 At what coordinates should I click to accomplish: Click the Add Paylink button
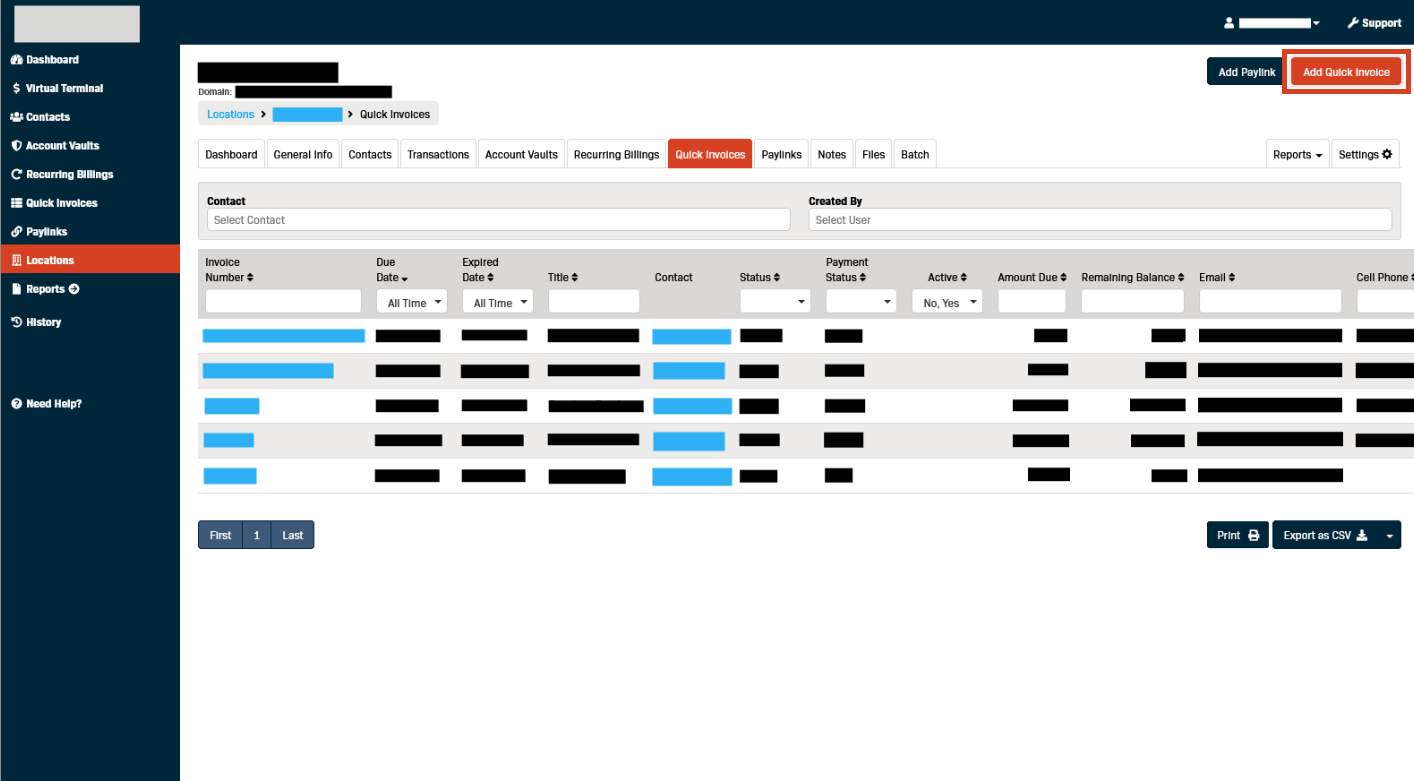pos(1247,72)
